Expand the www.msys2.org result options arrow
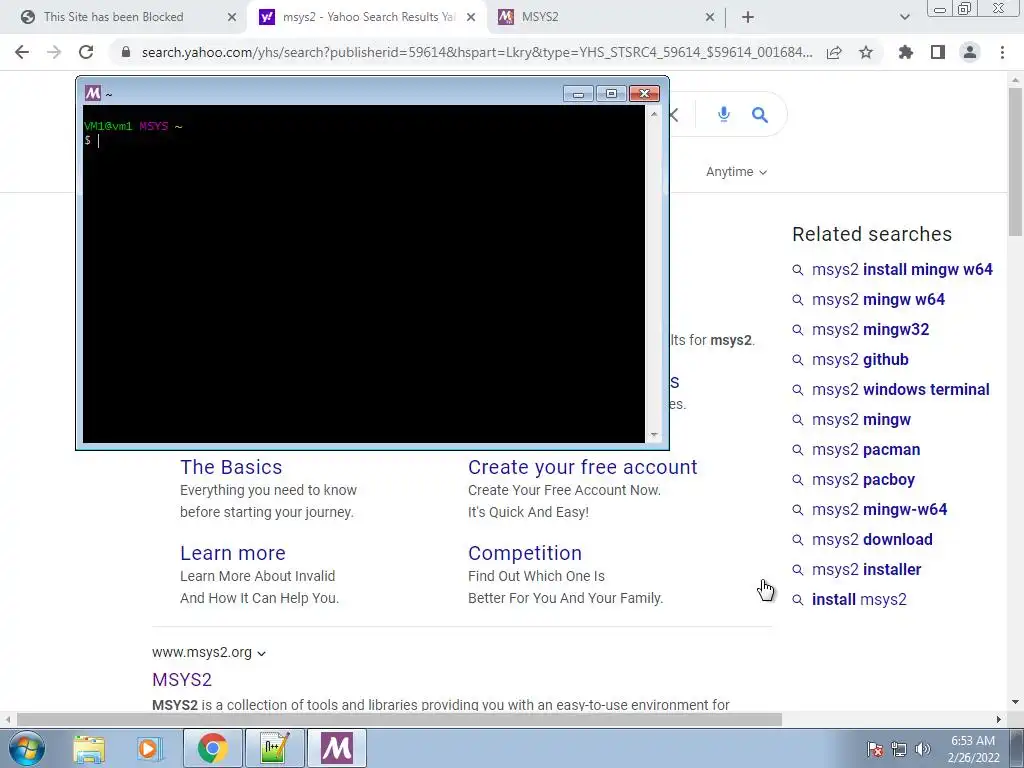 coord(261,653)
